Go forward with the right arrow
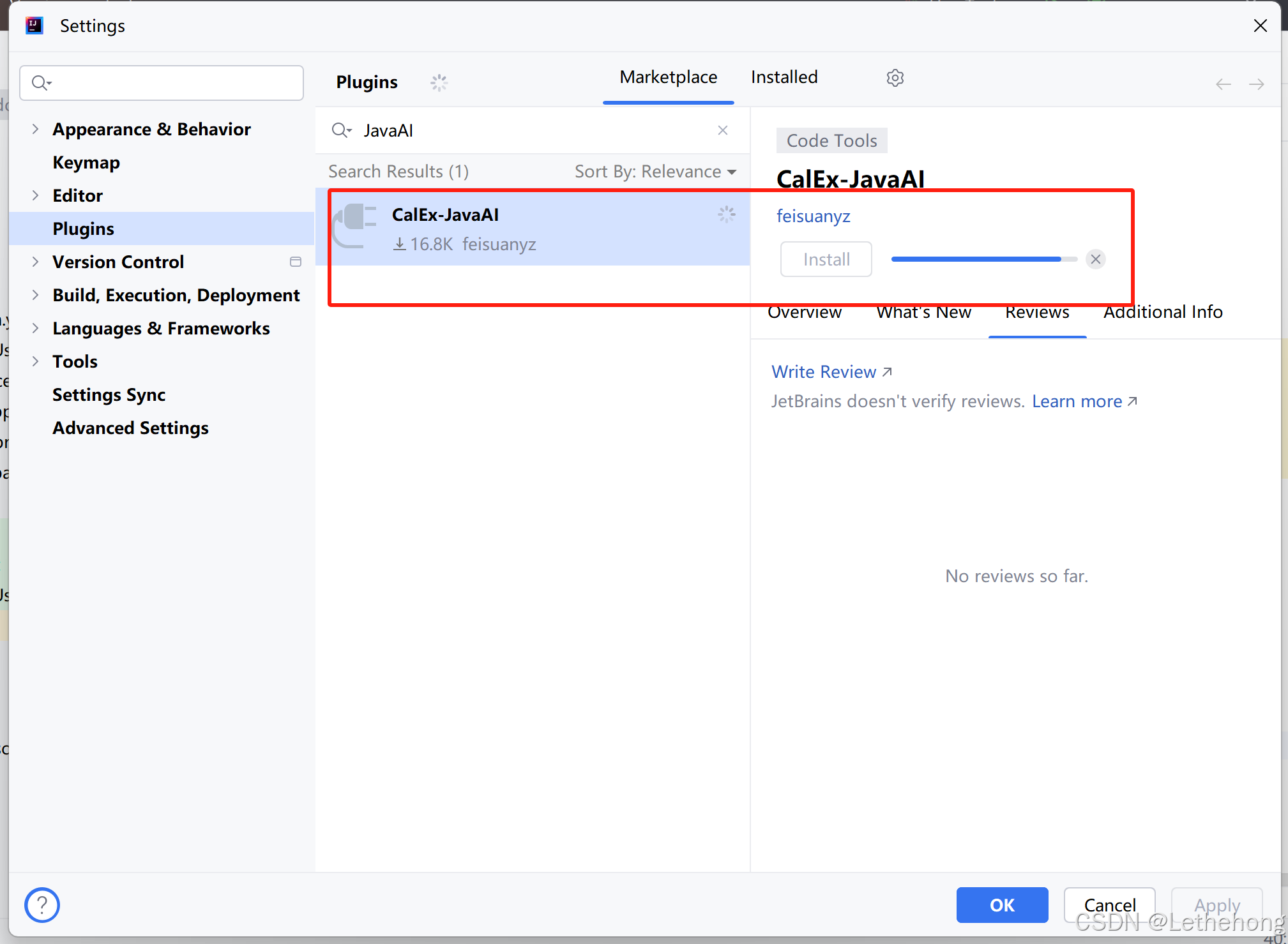1288x944 pixels. [1256, 84]
